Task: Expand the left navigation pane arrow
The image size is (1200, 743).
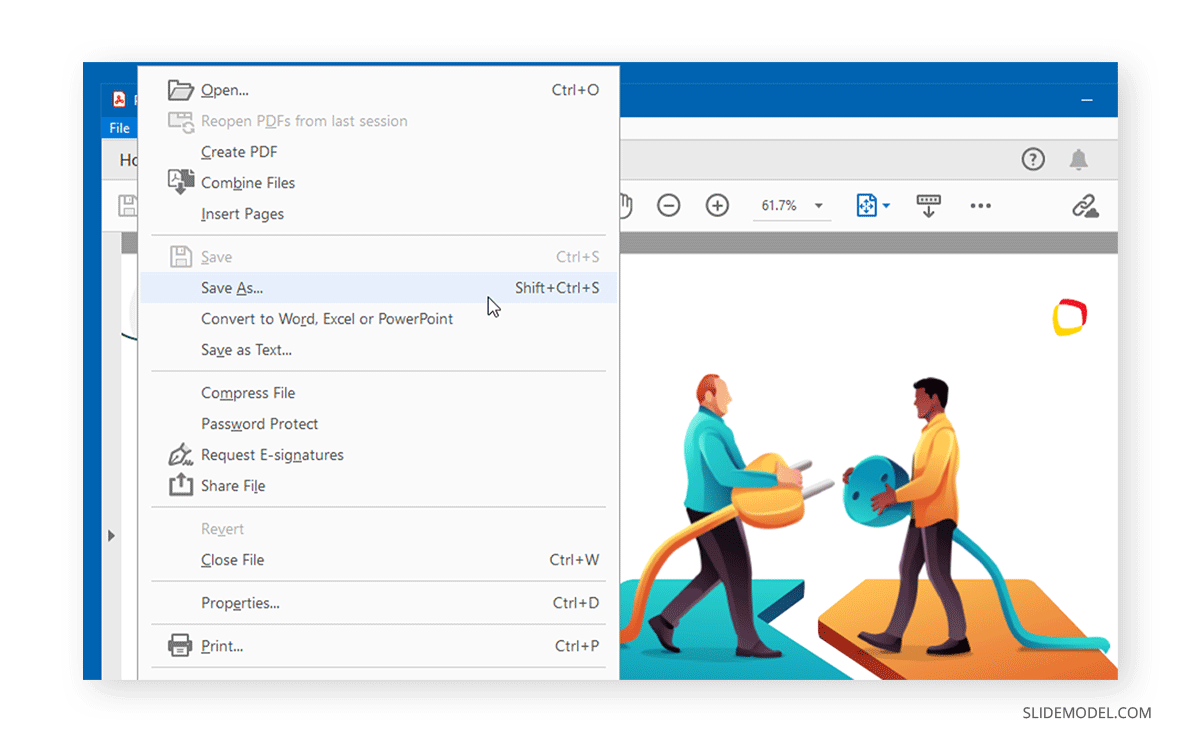Action: [112, 536]
